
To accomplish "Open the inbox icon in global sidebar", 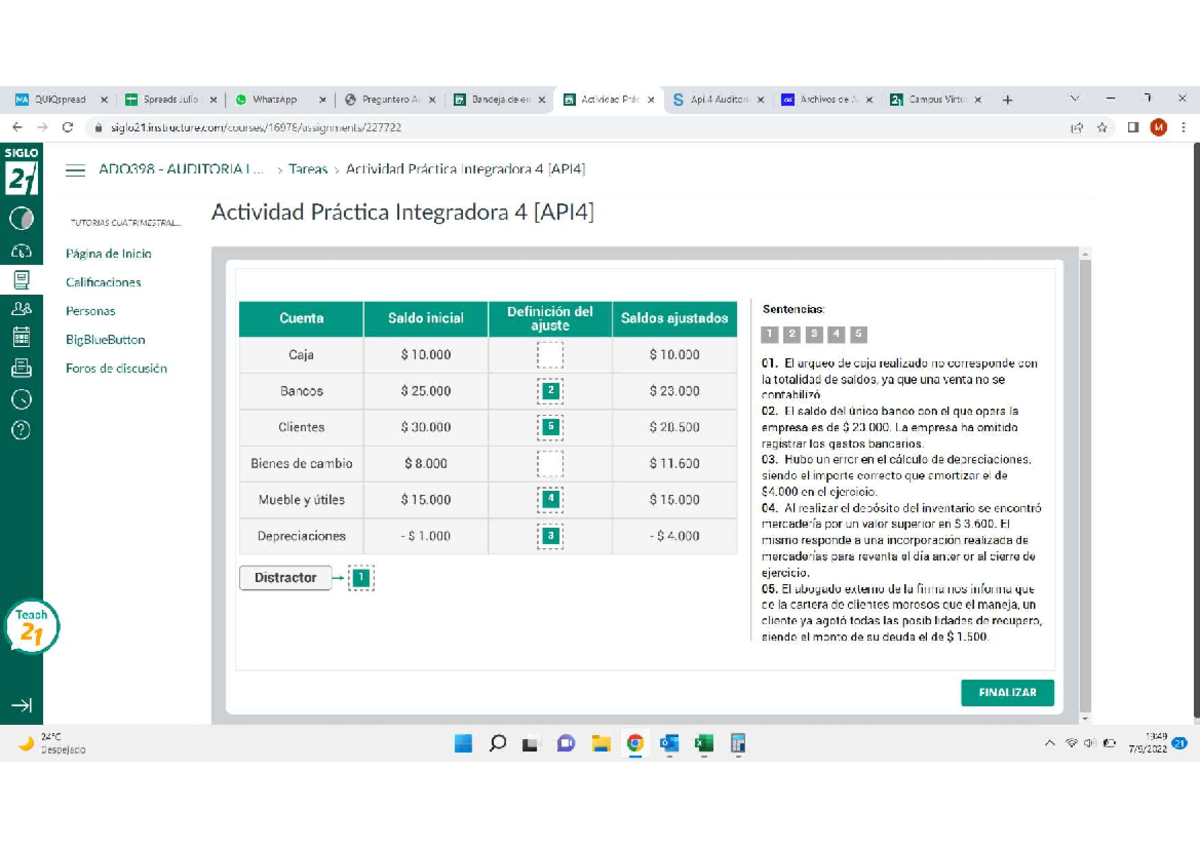I will point(21,368).
